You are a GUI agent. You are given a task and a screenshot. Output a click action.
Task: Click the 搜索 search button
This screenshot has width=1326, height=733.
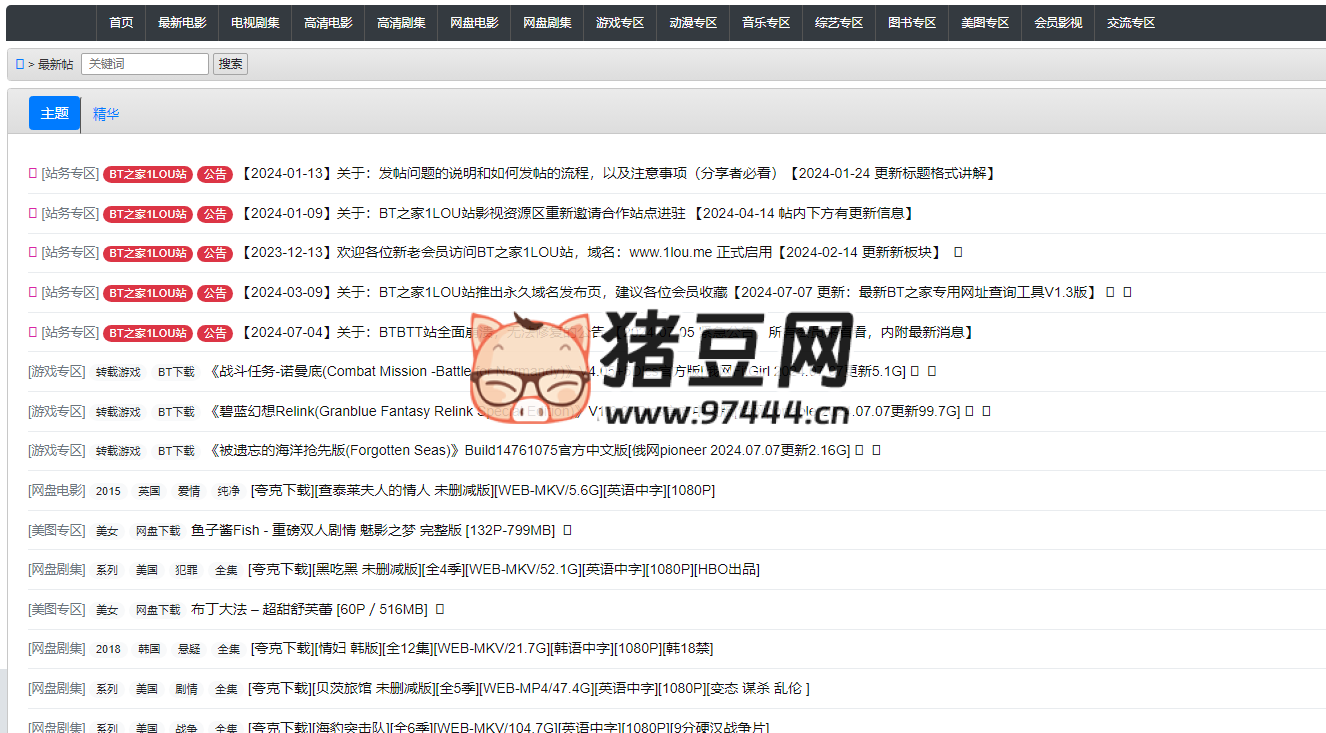(x=230, y=63)
